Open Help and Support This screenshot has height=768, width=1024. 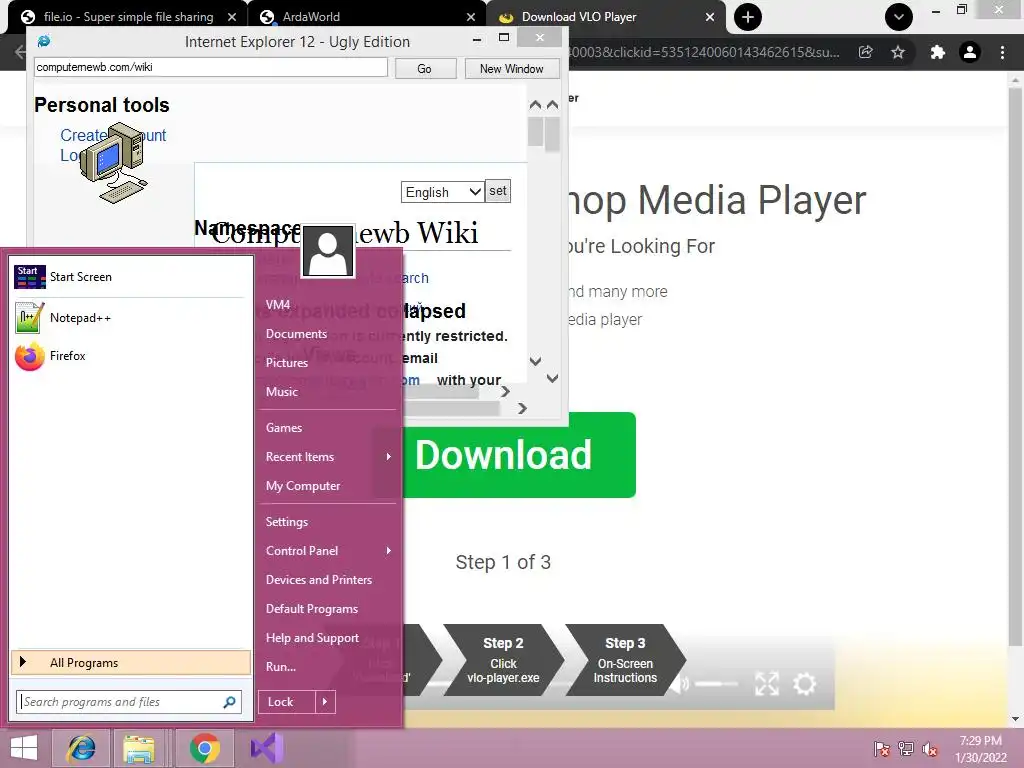click(x=312, y=638)
